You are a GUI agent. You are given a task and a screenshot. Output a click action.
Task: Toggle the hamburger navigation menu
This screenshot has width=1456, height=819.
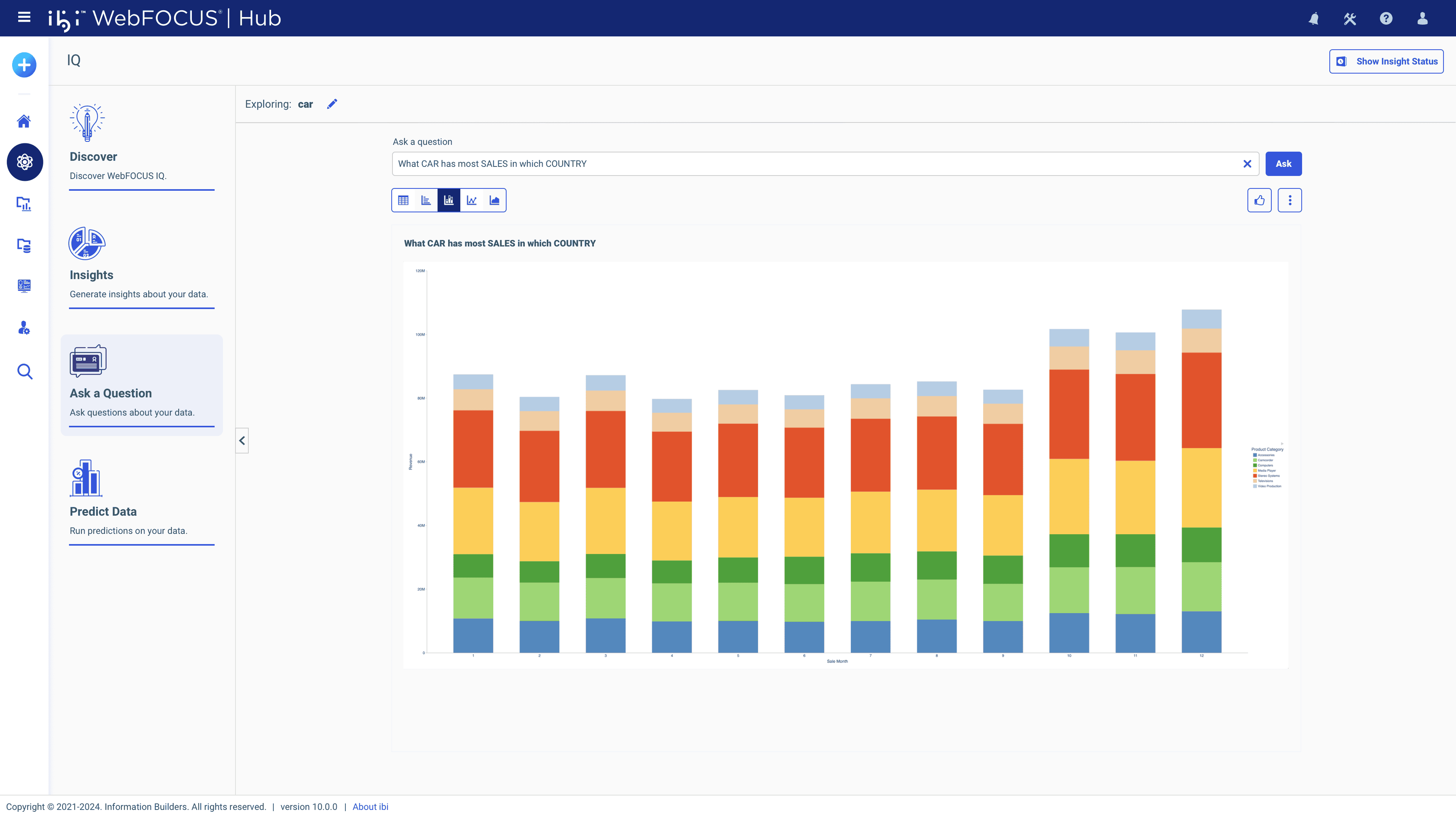click(24, 17)
